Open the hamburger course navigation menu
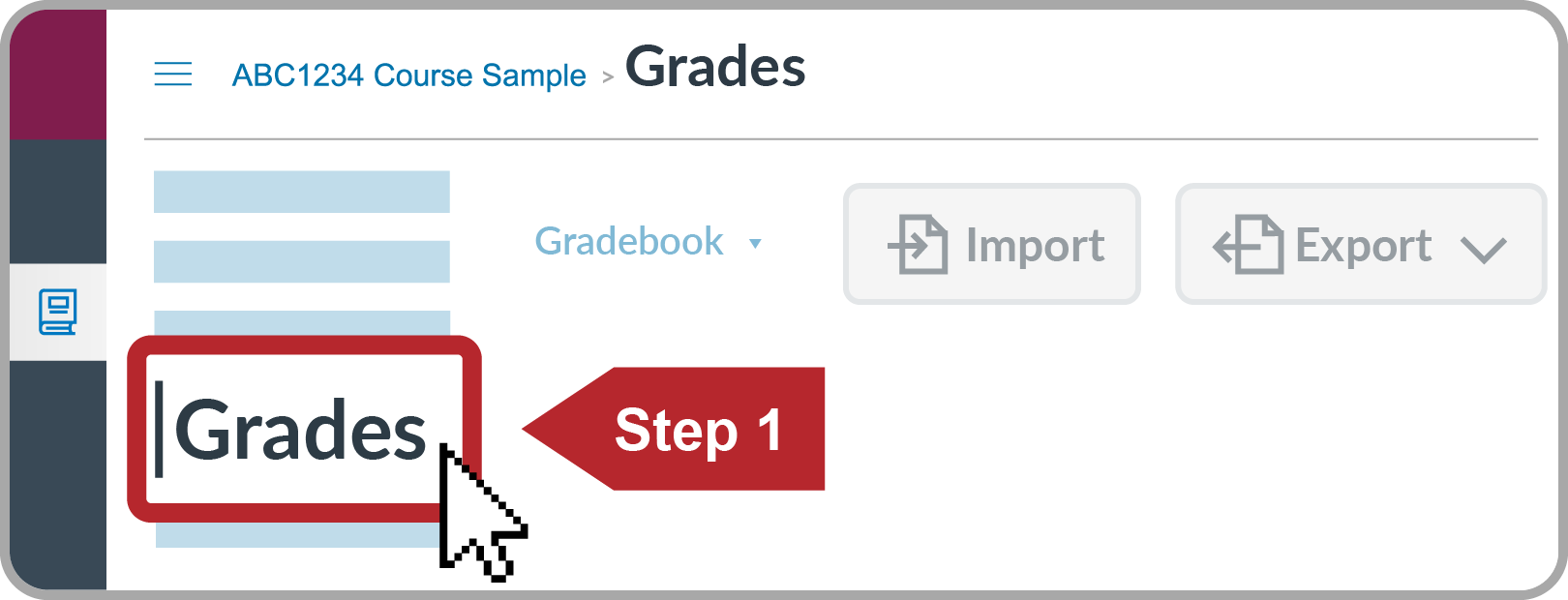The height and width of the screenshot is (600, 1568). 173,74
